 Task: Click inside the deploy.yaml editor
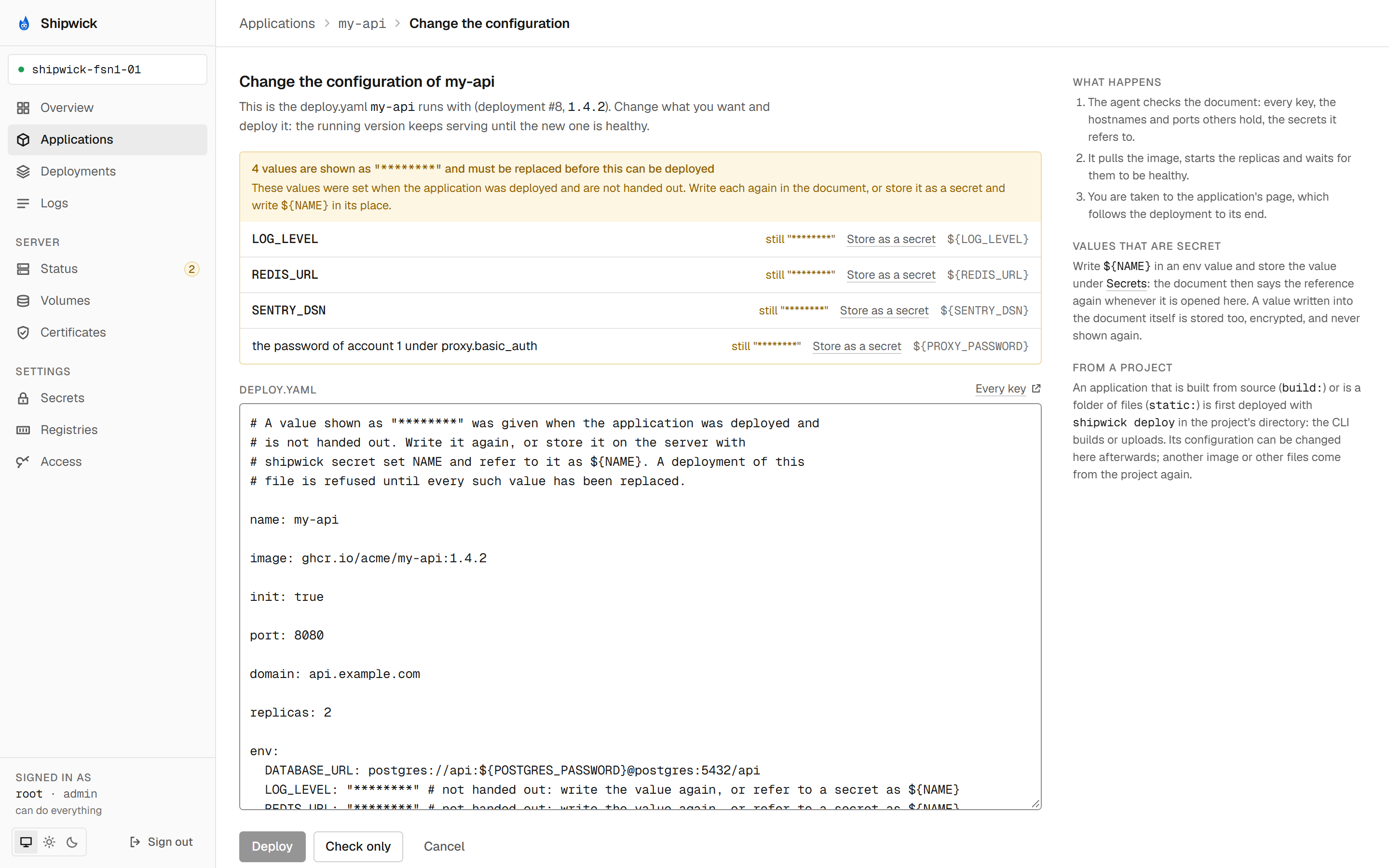pyautogui.click(x=640, y=606)
